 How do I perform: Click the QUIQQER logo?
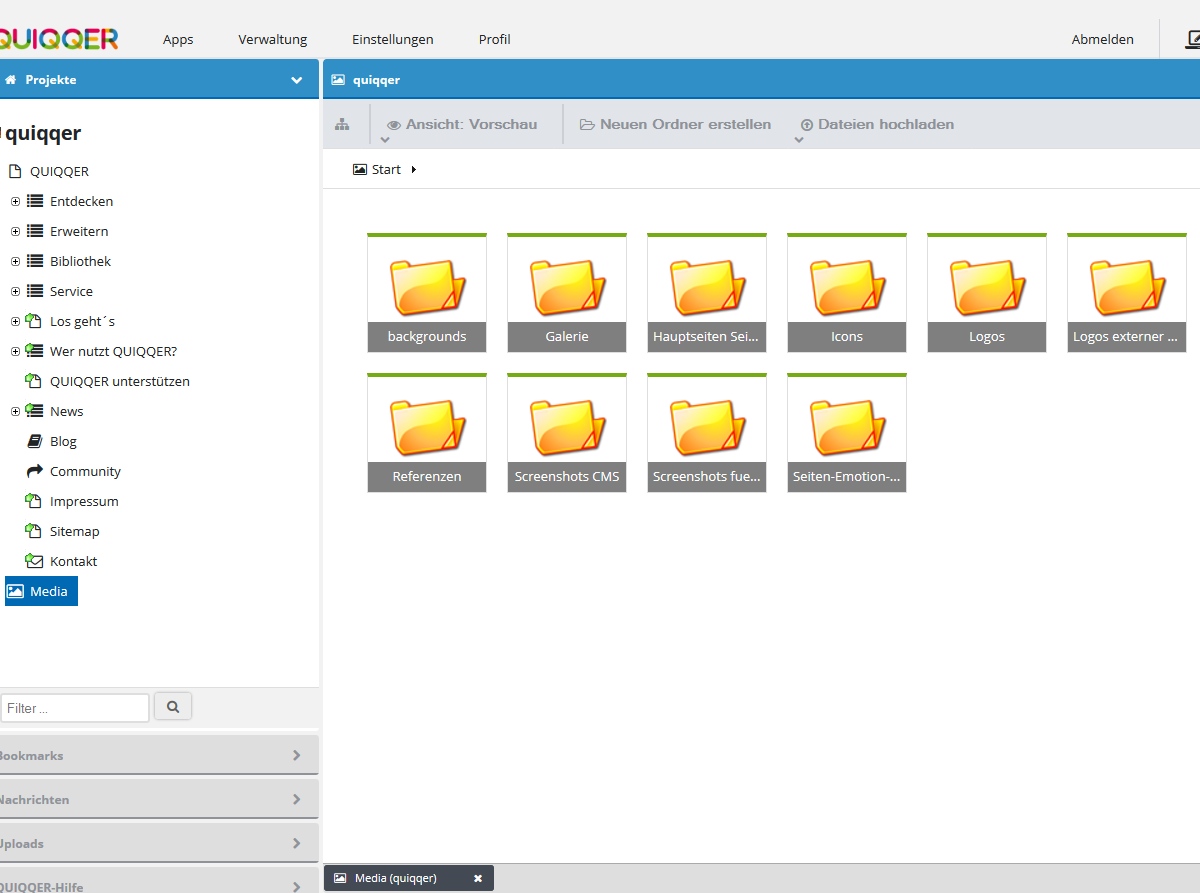(x=58, y=39)
